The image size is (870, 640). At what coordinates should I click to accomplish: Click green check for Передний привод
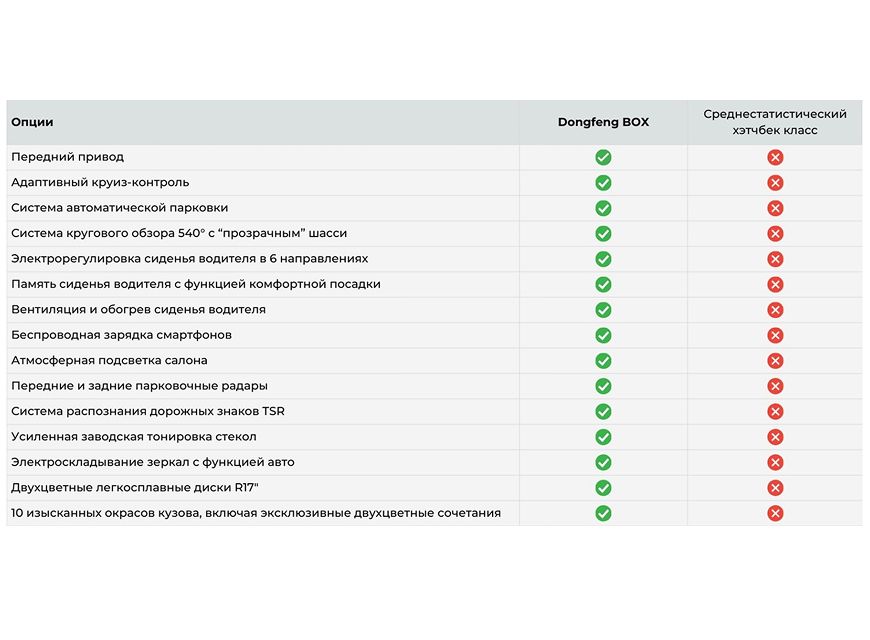pos(603,157)
